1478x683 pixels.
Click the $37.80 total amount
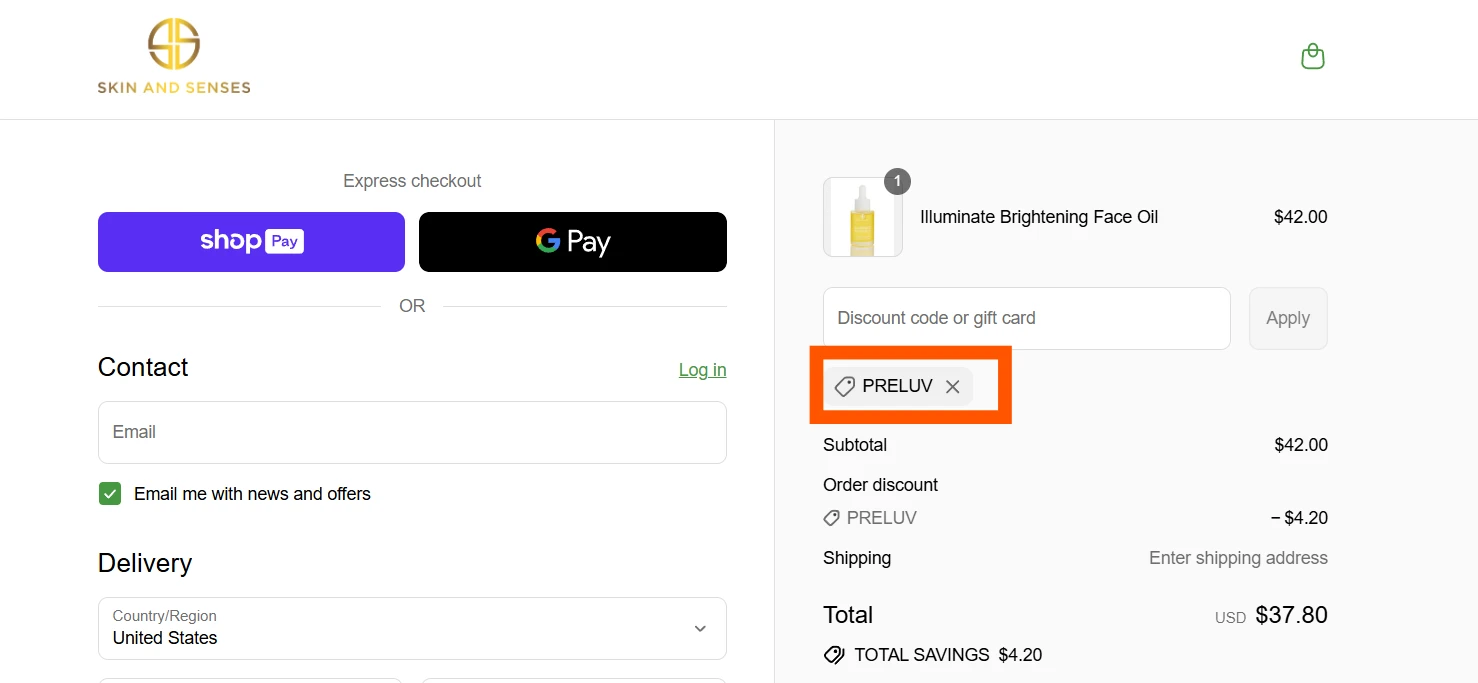[1291, 615]
